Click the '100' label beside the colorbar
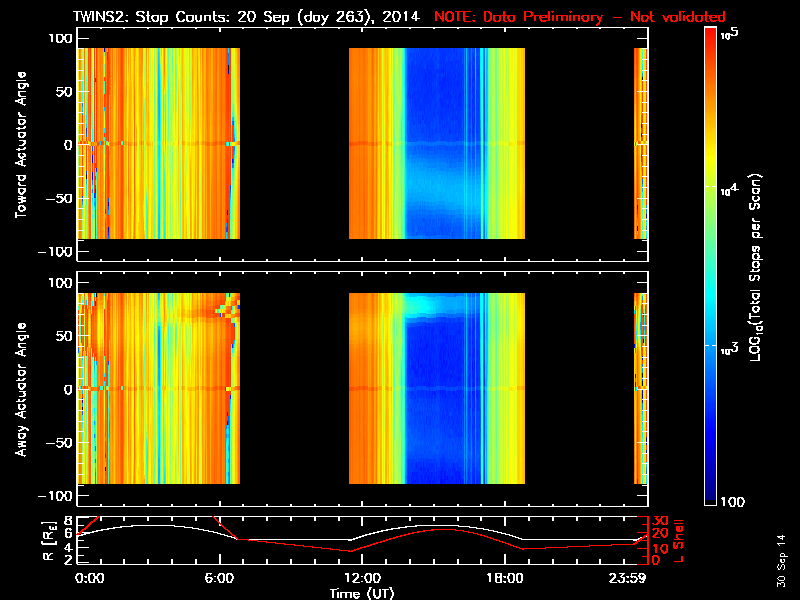The height and width of the screenshot is (600, 800). tap(732, 502)
